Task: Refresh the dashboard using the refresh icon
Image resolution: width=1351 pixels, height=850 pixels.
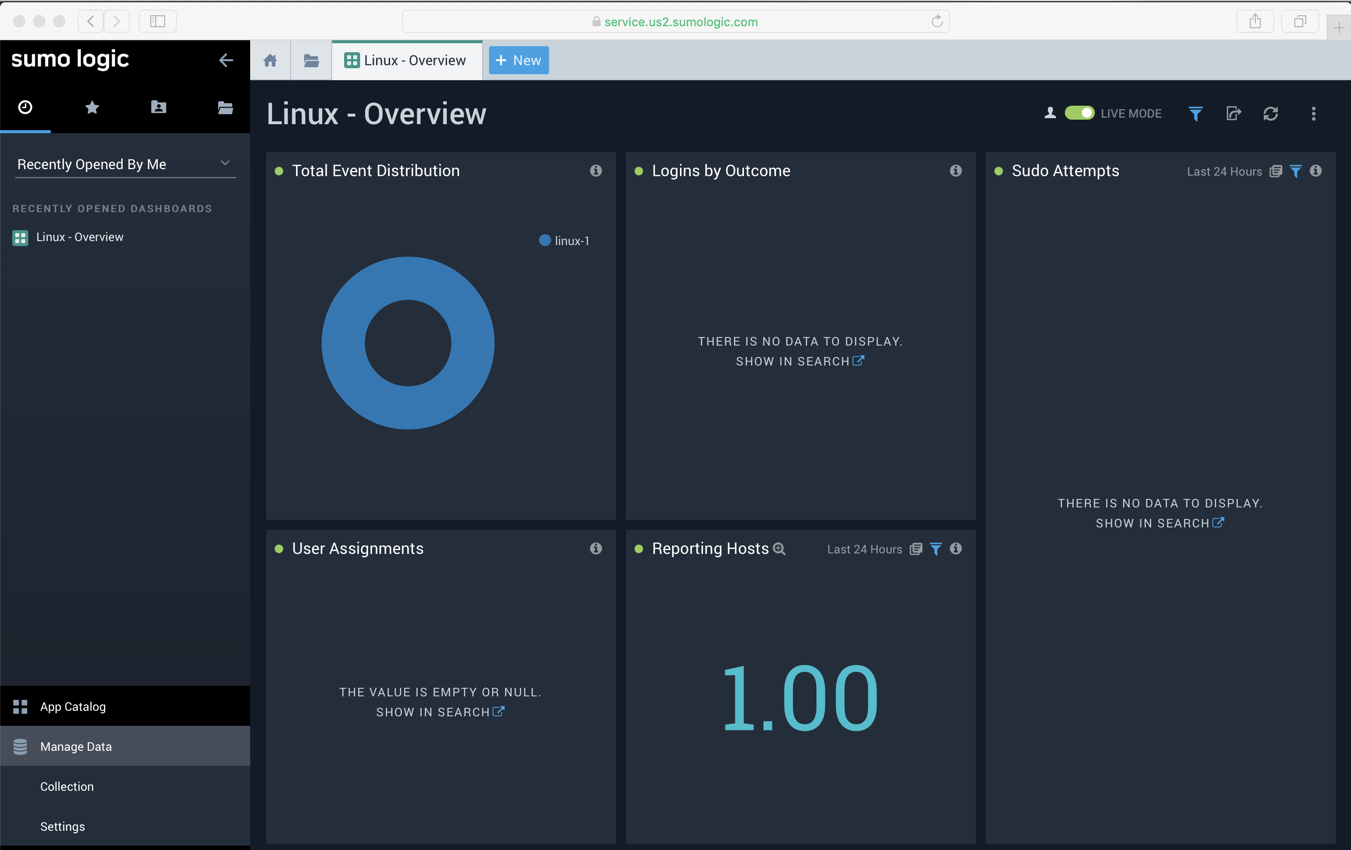Action: [1271, 114]
